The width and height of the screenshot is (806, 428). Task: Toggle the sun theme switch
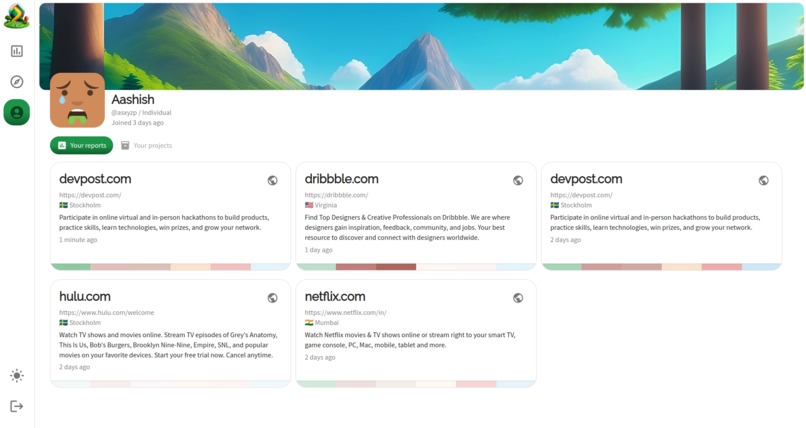click(16, 376)
